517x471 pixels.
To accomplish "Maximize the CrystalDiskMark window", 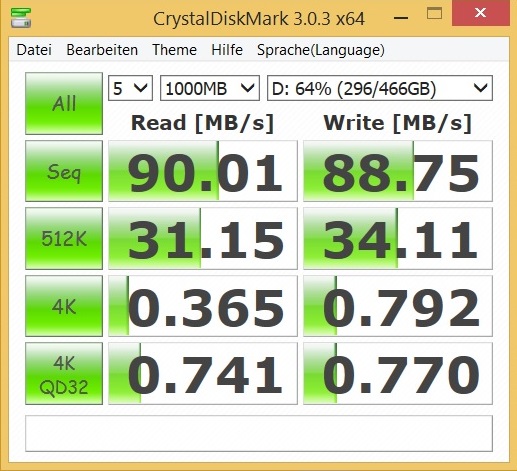I will click(x=434, y=14).
